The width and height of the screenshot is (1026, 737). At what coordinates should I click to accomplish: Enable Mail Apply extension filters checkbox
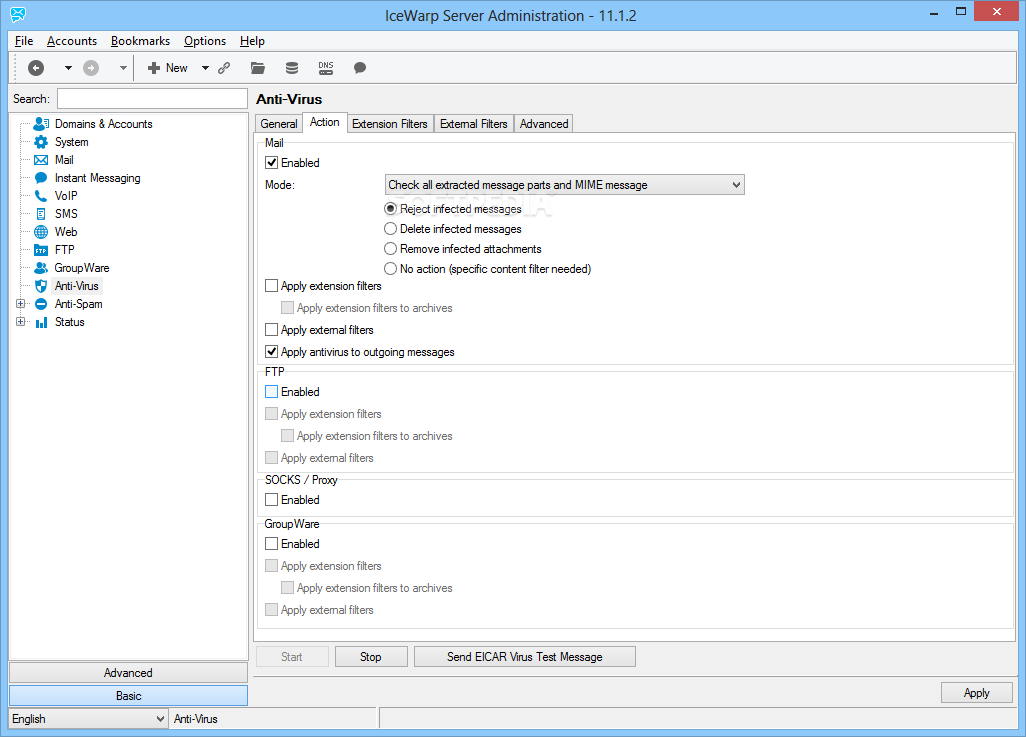(272, 286)
